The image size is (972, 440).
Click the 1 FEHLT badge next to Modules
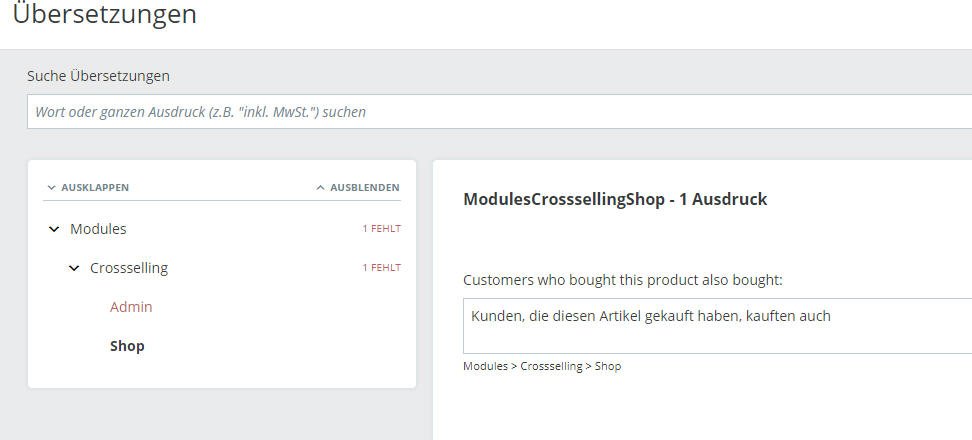click(x=381, y=229)
